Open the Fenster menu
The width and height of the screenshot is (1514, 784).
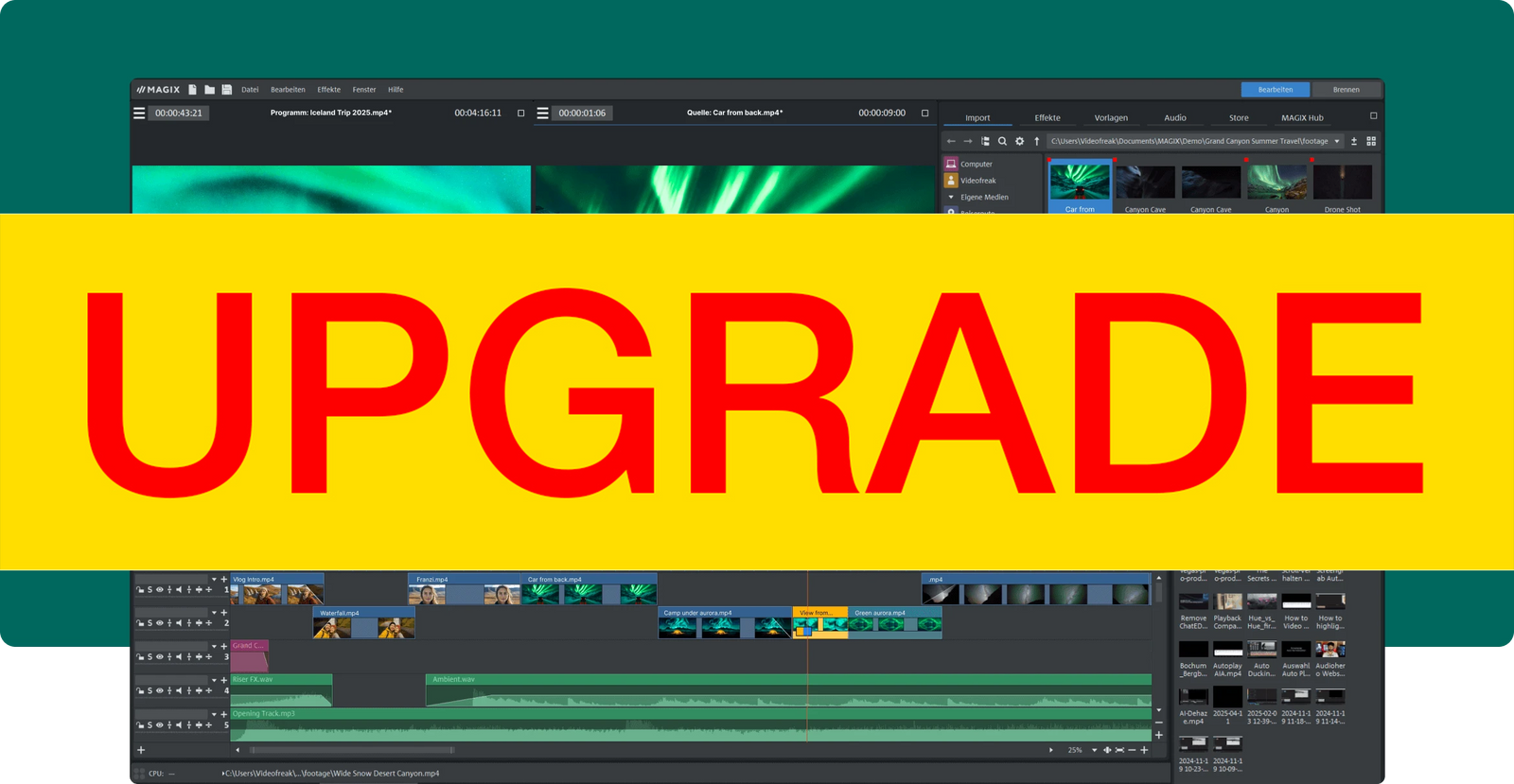coord(364,90)
